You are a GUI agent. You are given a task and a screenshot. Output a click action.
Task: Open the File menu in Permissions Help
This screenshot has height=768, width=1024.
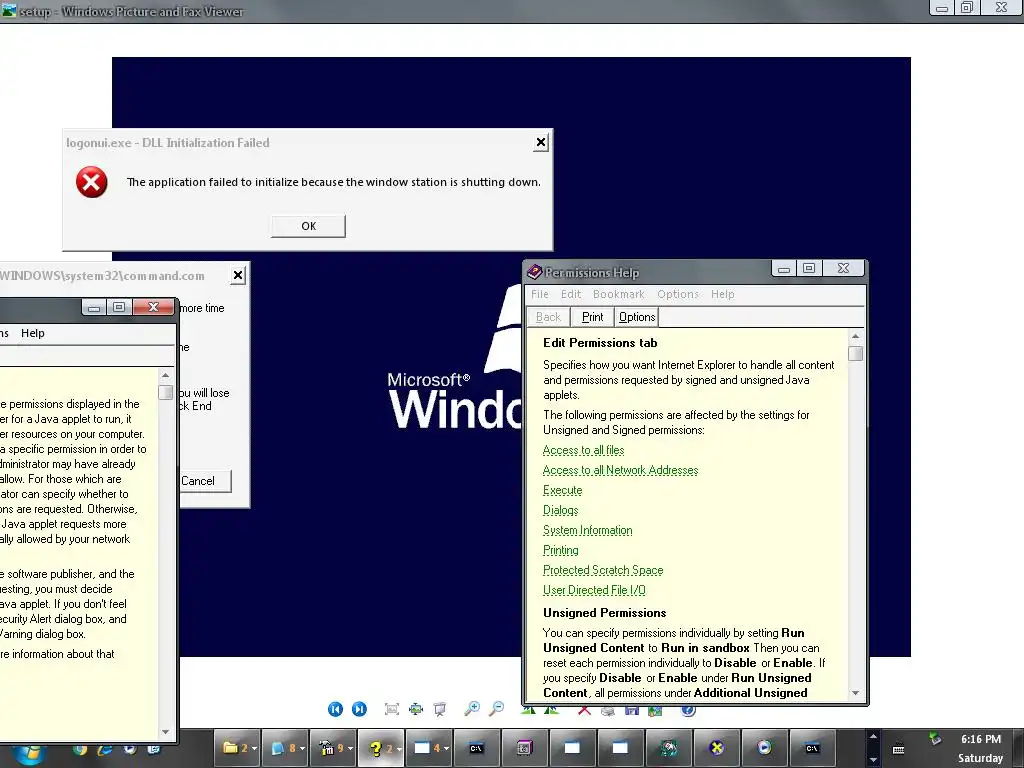click(x=539, y=294)
